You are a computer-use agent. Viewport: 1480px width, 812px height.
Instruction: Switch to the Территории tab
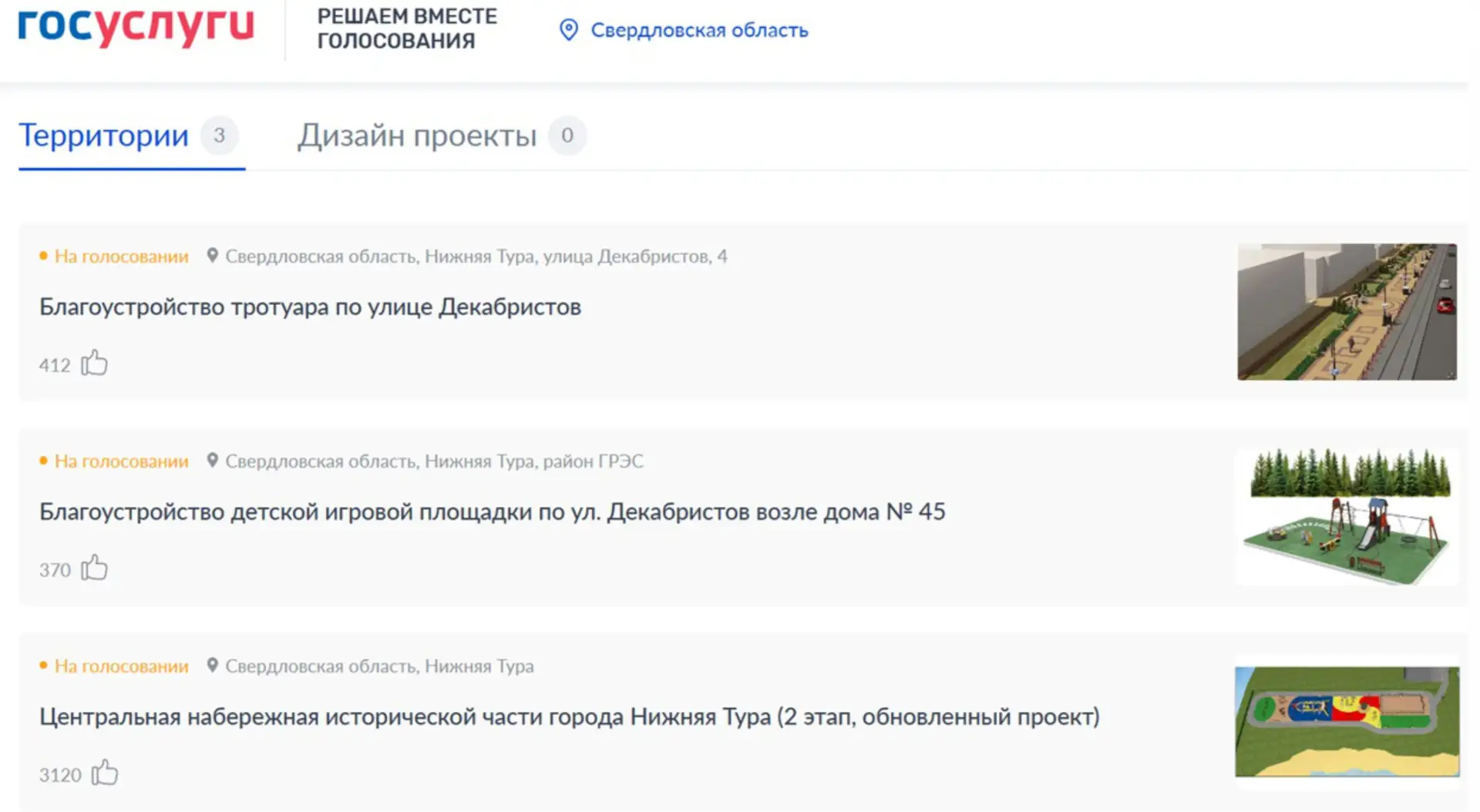coord(103,136)
